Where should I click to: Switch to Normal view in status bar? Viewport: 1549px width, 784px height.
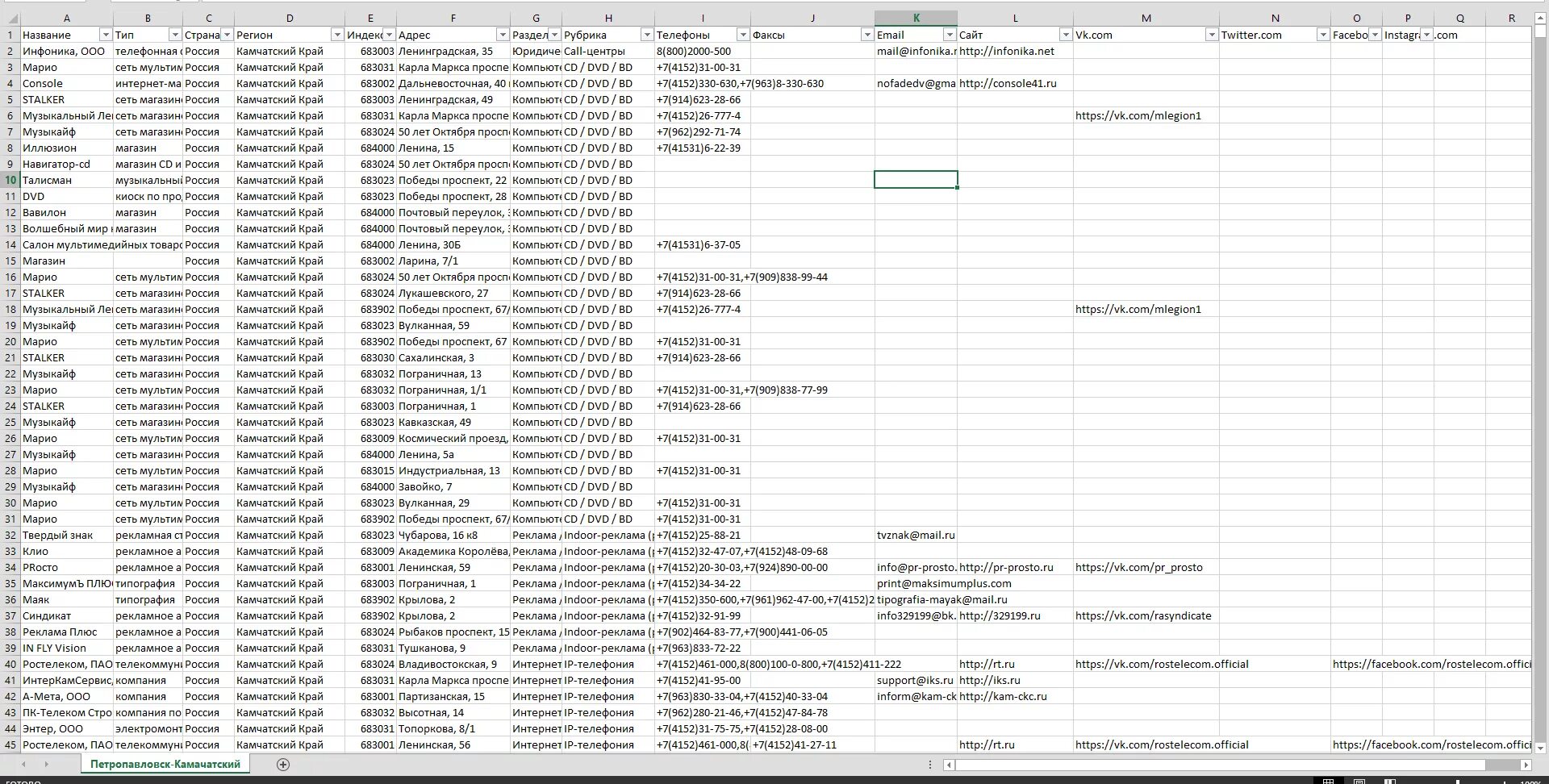(1329, 781)
